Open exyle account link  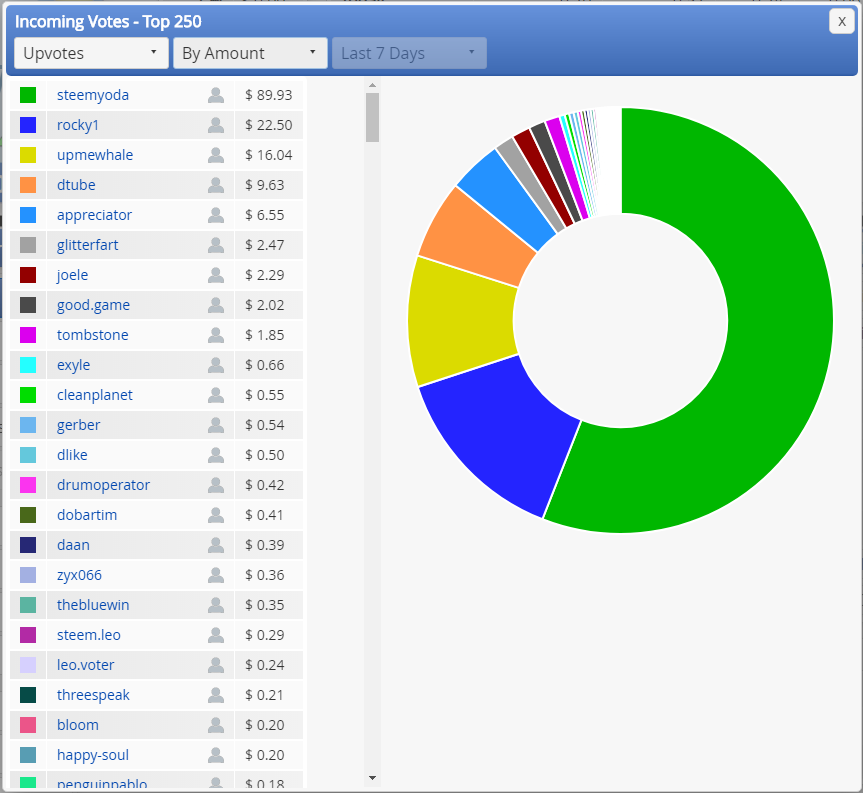(x=73, y=365)
